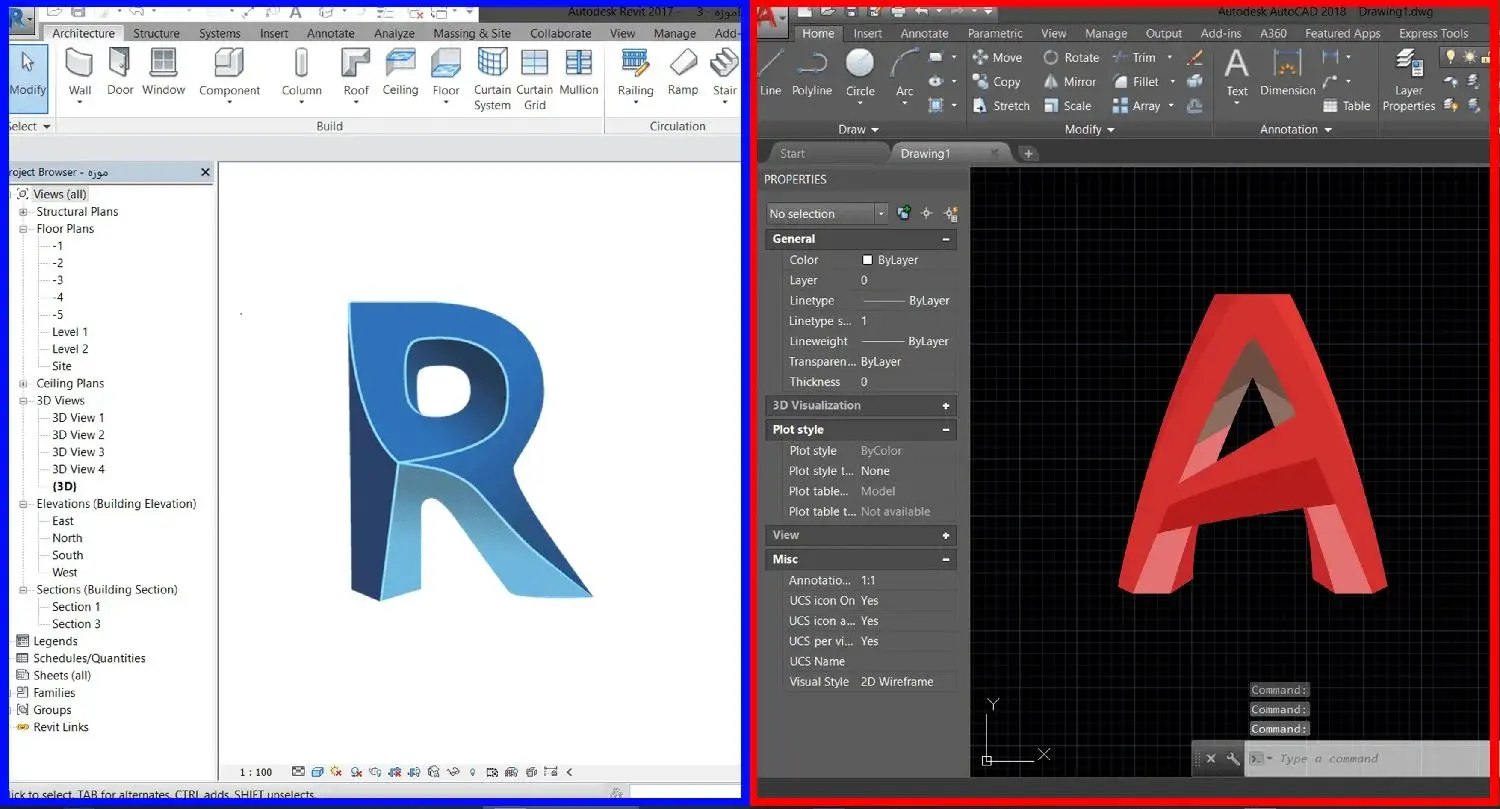1500x809 pixels.
Task: Select the Wall tool in Revit
Action: coord(80,72)
